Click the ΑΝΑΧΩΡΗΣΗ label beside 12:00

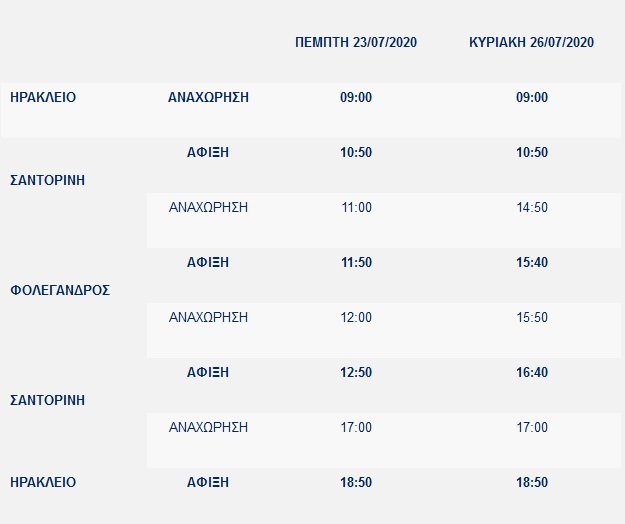[x=208, y=318]
